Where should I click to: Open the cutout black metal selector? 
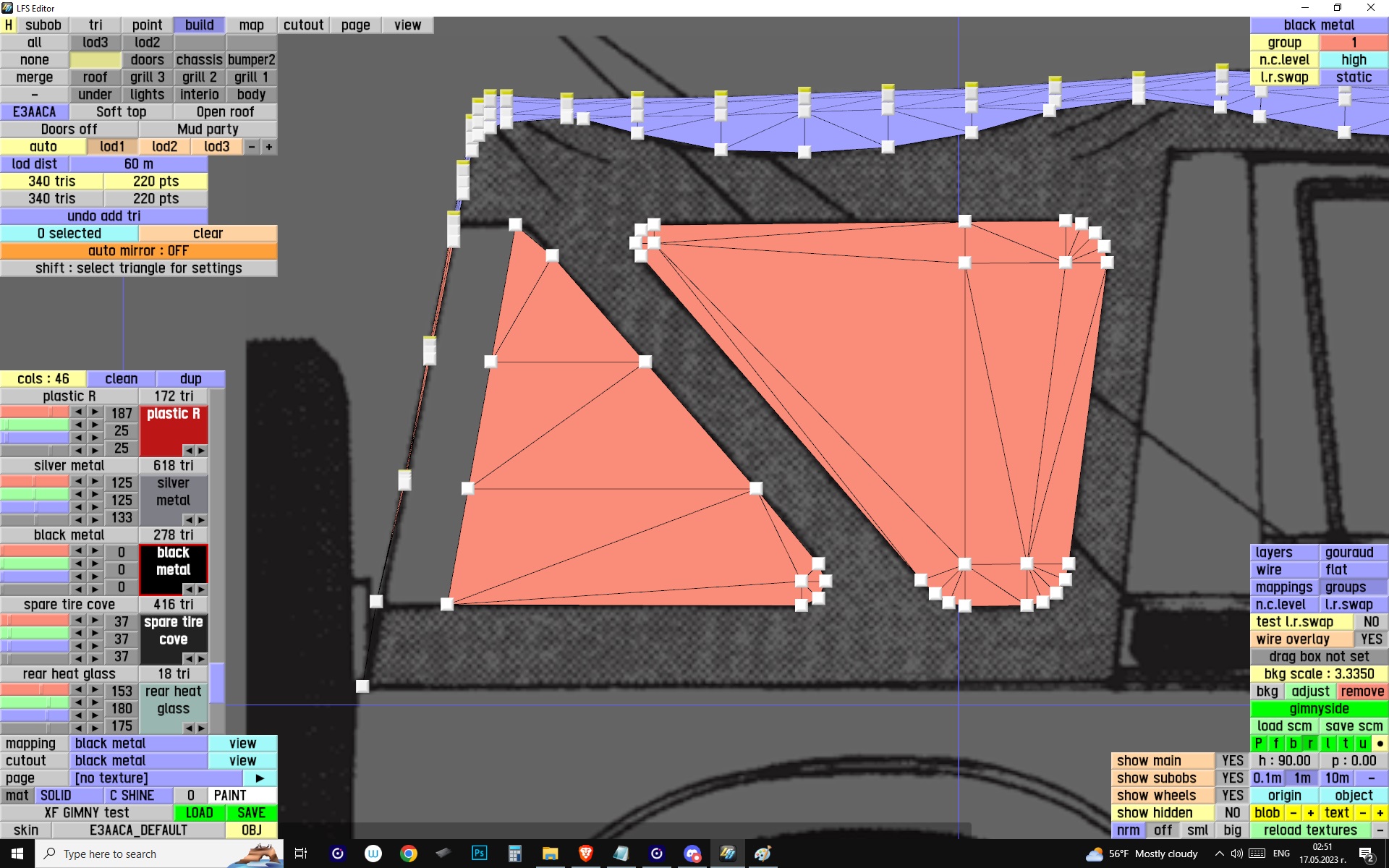coord(138,761)
